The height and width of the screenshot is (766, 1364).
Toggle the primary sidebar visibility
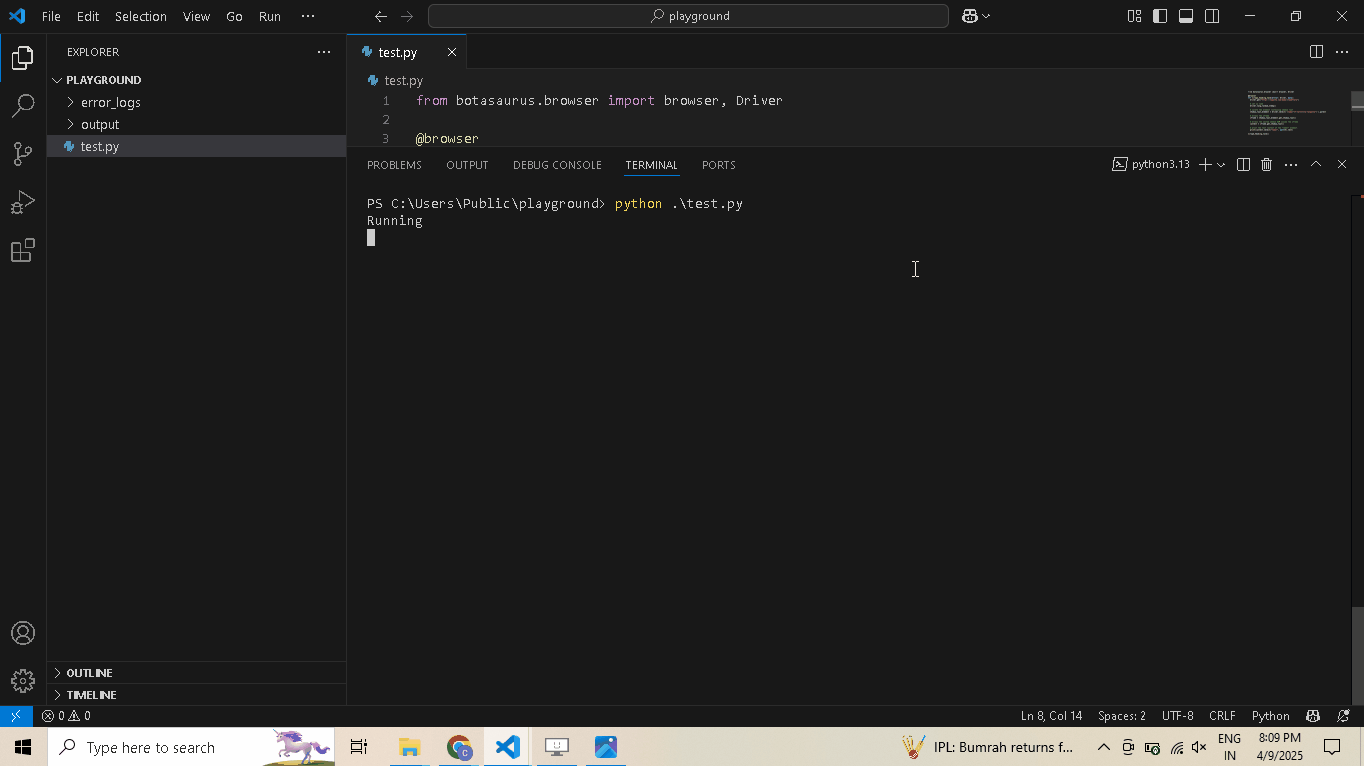1160,16
